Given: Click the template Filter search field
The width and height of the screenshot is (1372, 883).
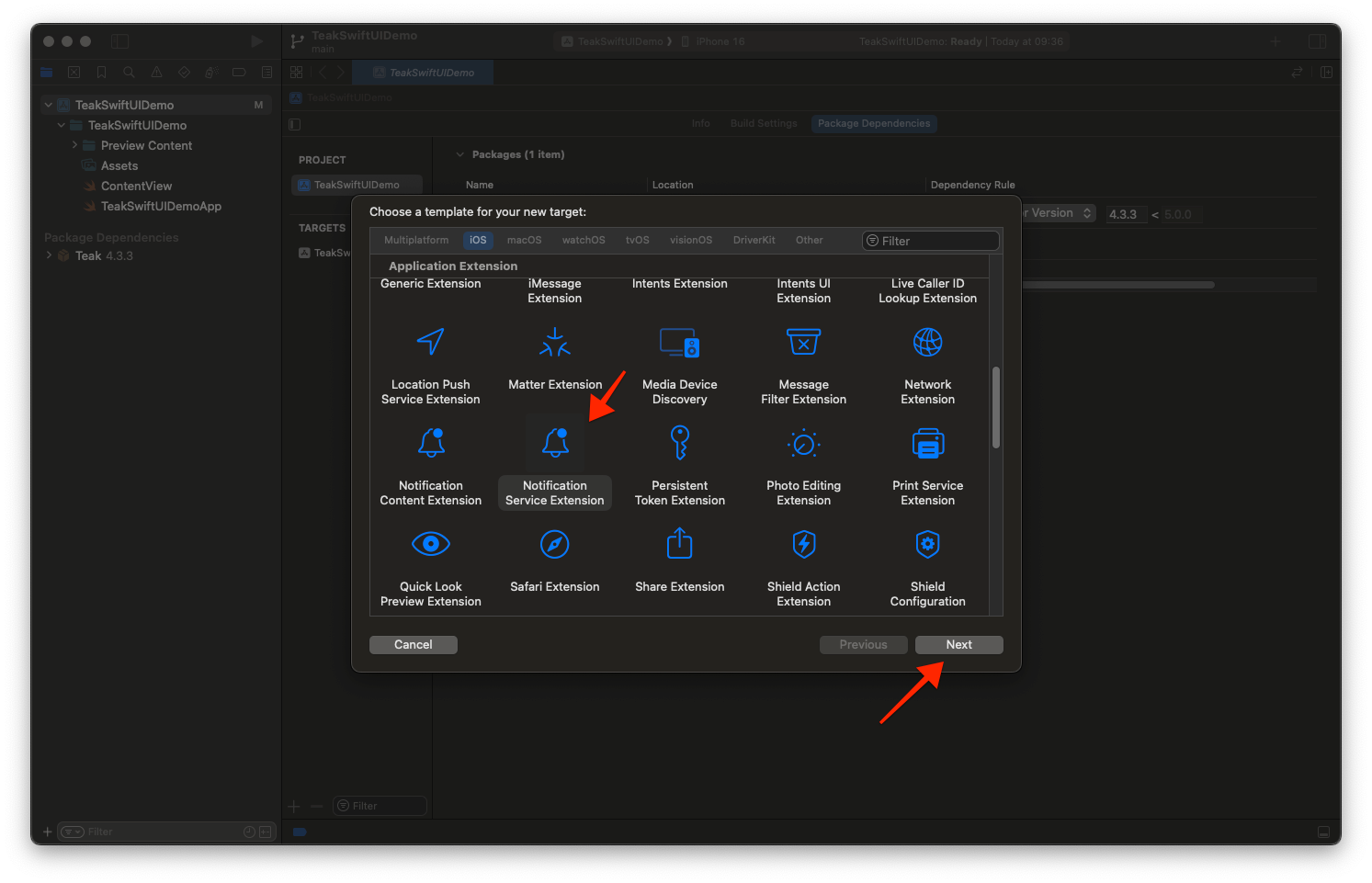Looking at the screenshot, I should click(x=931, y=241).
